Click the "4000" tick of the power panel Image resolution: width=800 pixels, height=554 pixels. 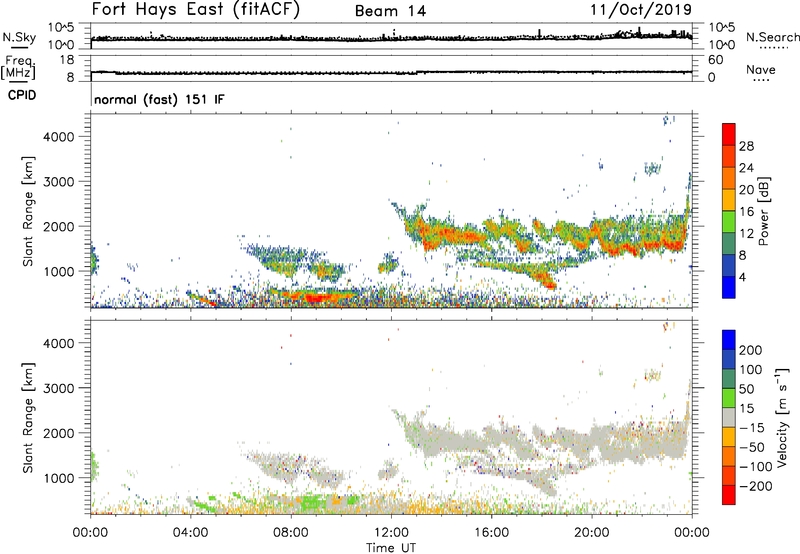coord(58,137)
